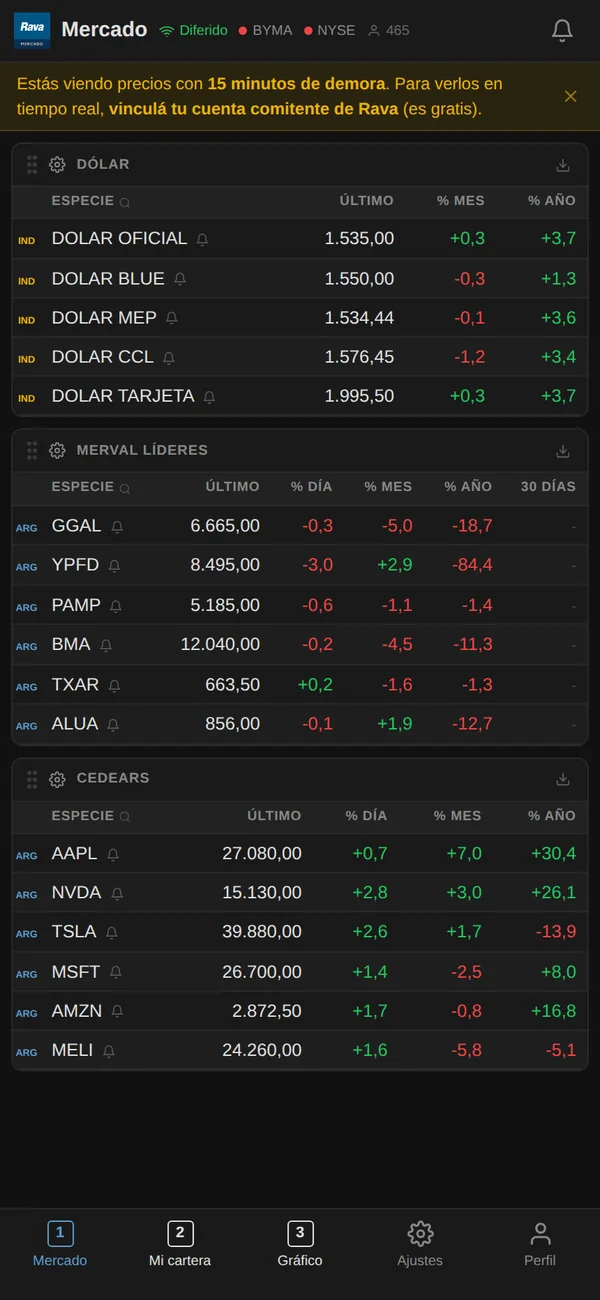Click BMA last price 12.040,00
This screenshot has height=1300, width=600.
pyautogui.click(x=220, y=645)
